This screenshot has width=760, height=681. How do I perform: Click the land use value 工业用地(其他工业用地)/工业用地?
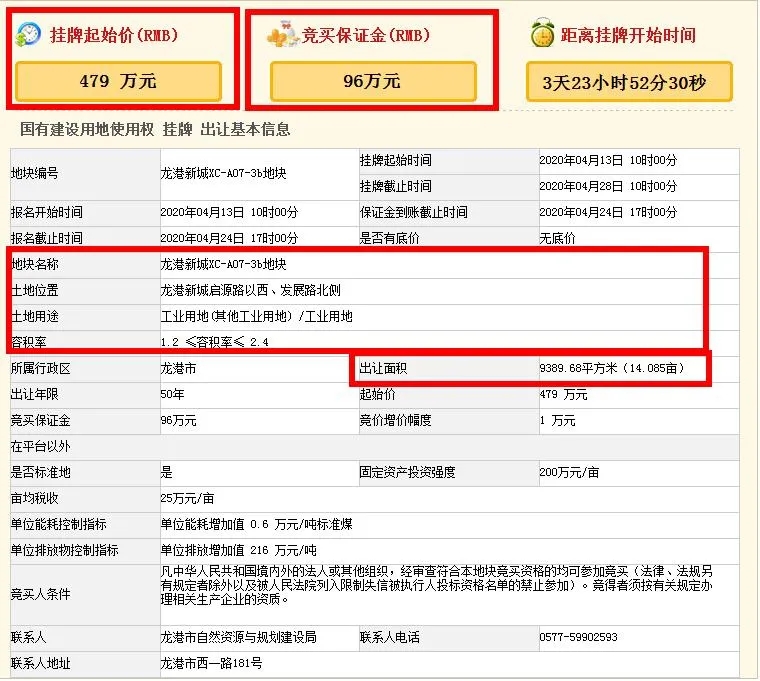[x=256, y=317]
